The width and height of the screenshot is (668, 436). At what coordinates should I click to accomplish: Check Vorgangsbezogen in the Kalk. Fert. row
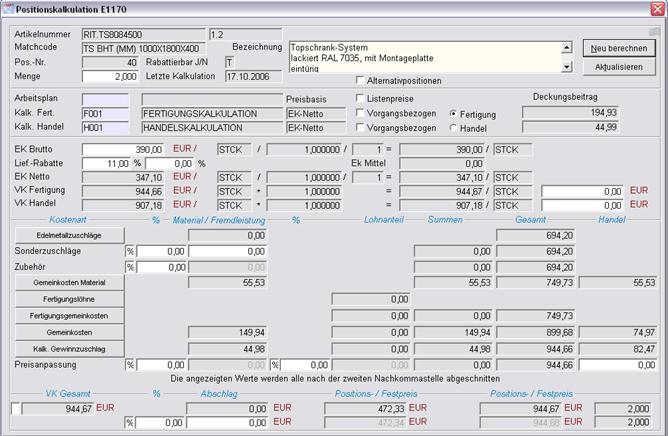361,113
